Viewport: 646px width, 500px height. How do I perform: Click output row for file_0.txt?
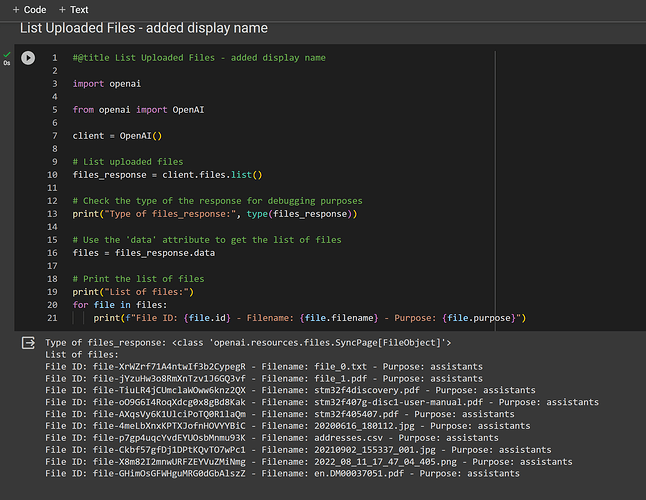click(x=264, y=367)
